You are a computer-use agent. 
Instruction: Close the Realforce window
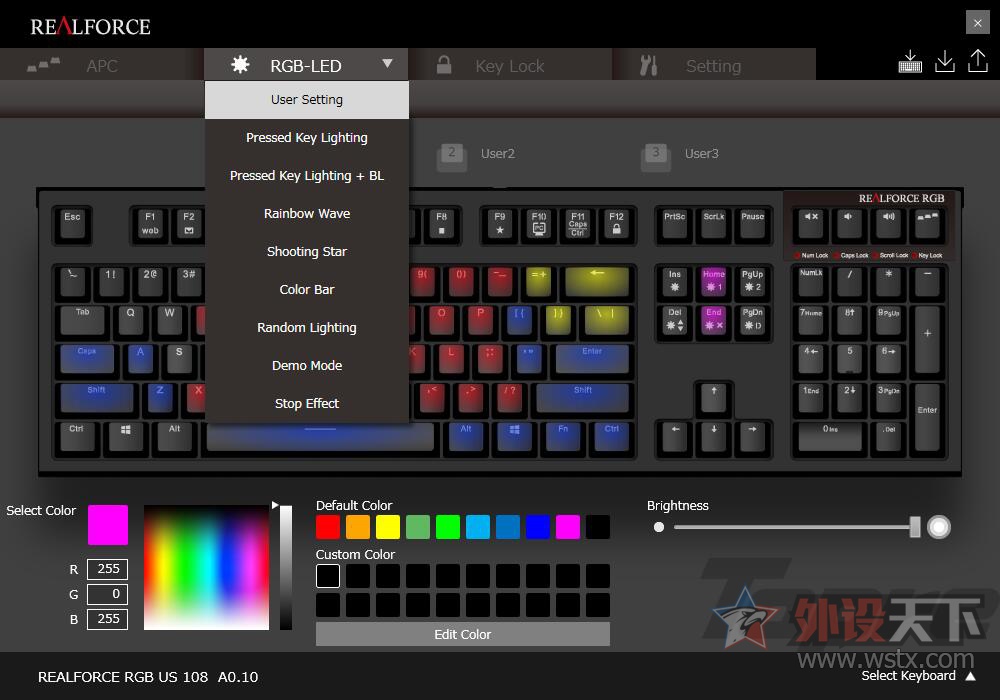978,24
